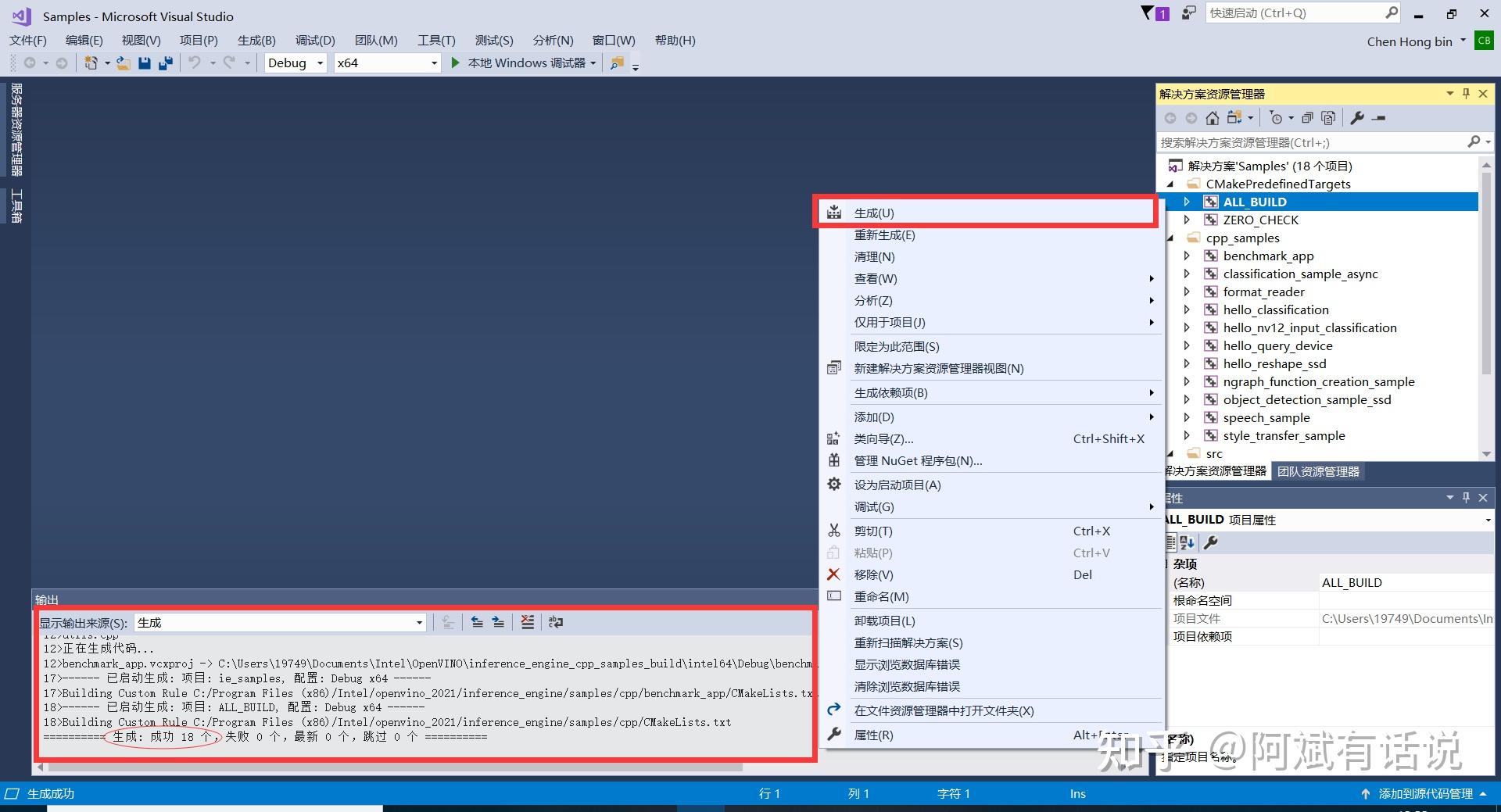Click the Save All toolbar icon
This screenshot has width=1501, height=812.
coord(166,63)
